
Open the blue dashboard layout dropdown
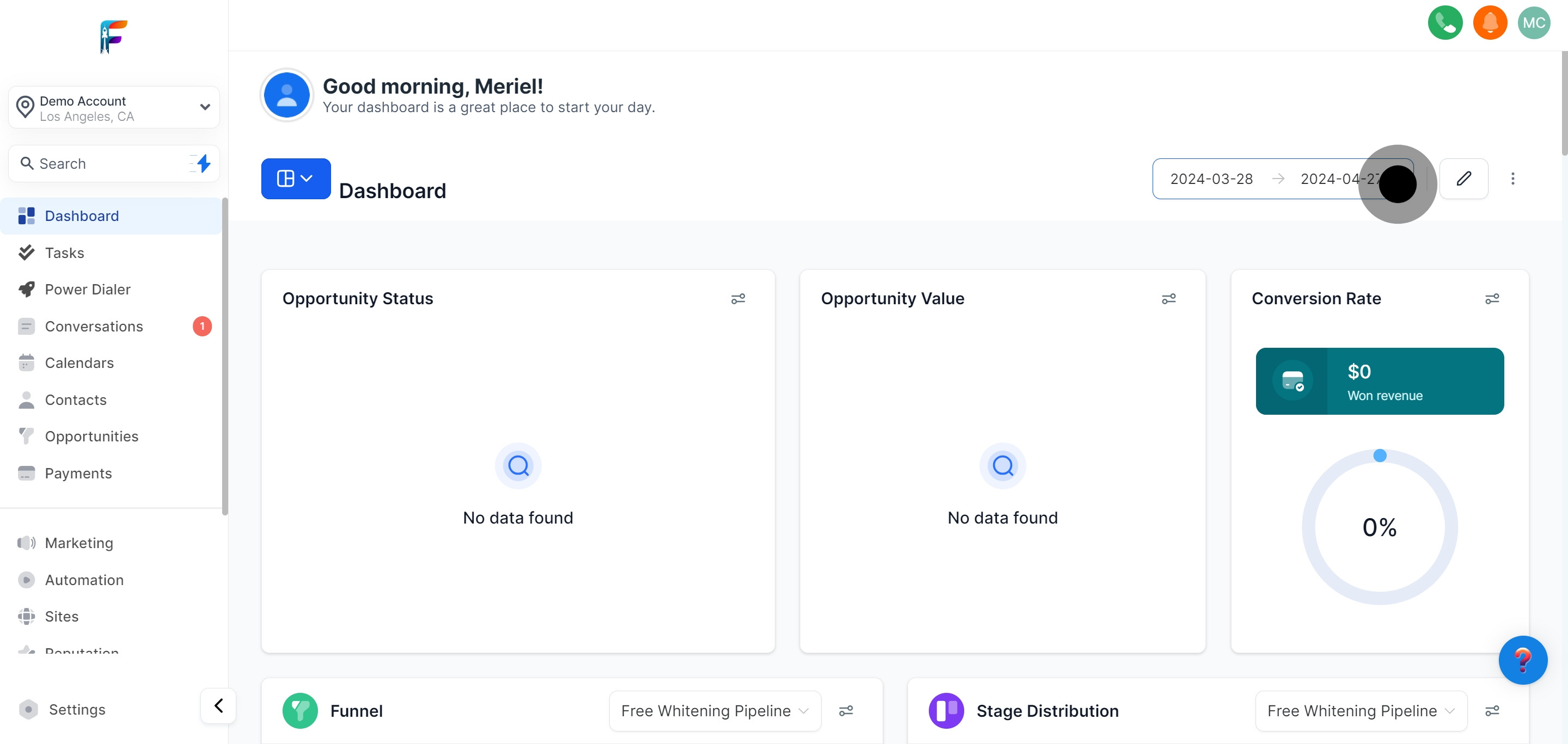pos(296,179)
